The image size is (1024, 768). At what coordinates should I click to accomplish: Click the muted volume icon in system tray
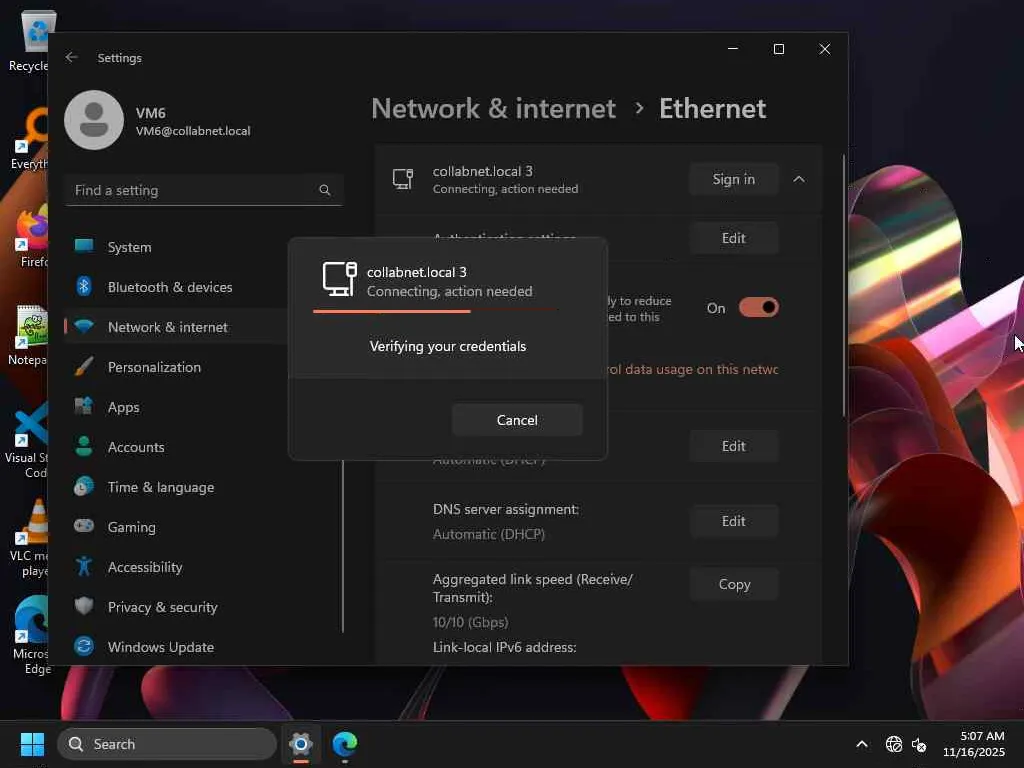point(919,744)
